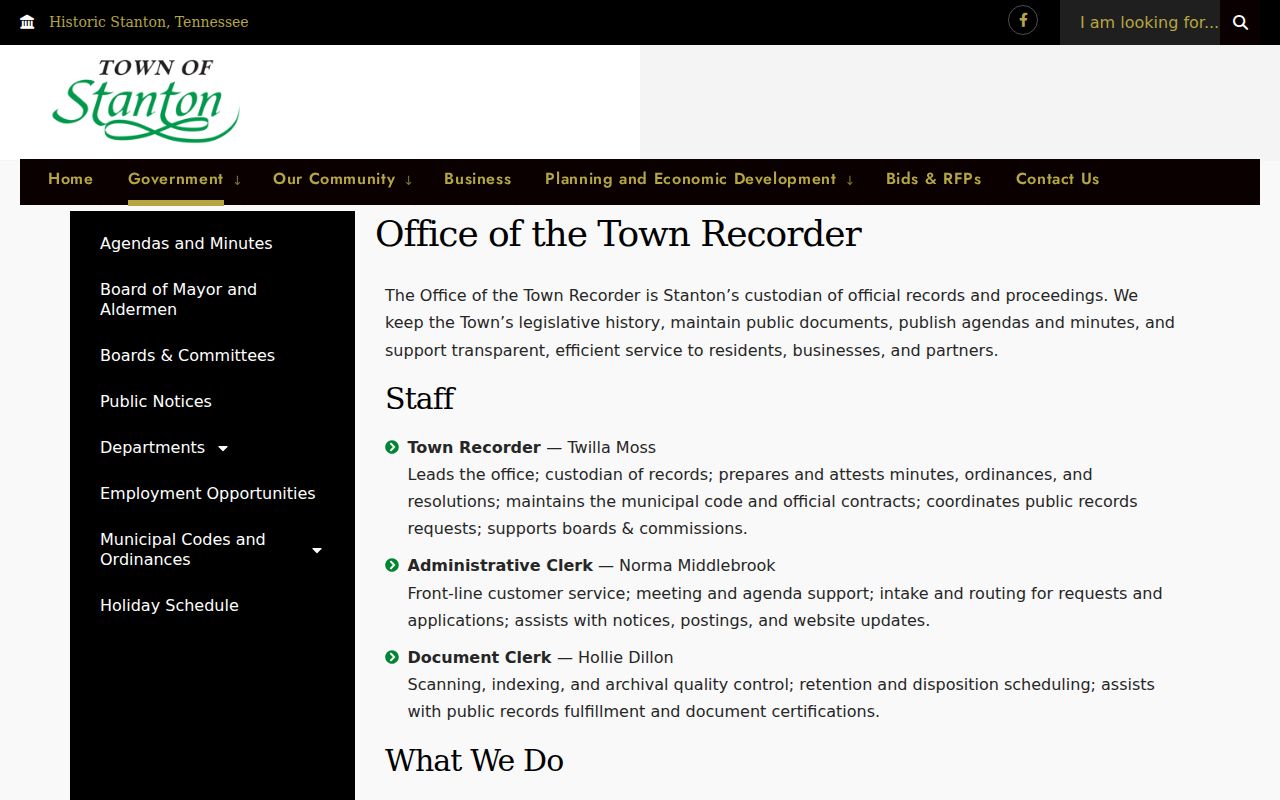
Task: Click the Staff section heading
Action: pyautogui.click(x=420, y=398)
